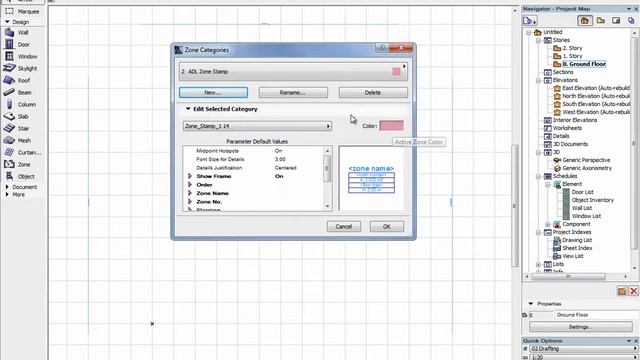
Task: Click the New... button
Action: (x=213, y=93)
